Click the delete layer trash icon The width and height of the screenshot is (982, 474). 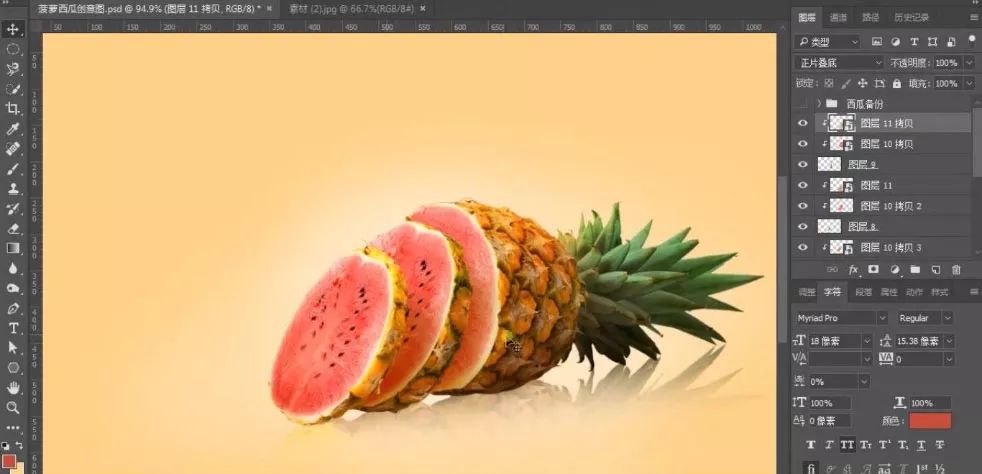[x=956, y=270]
